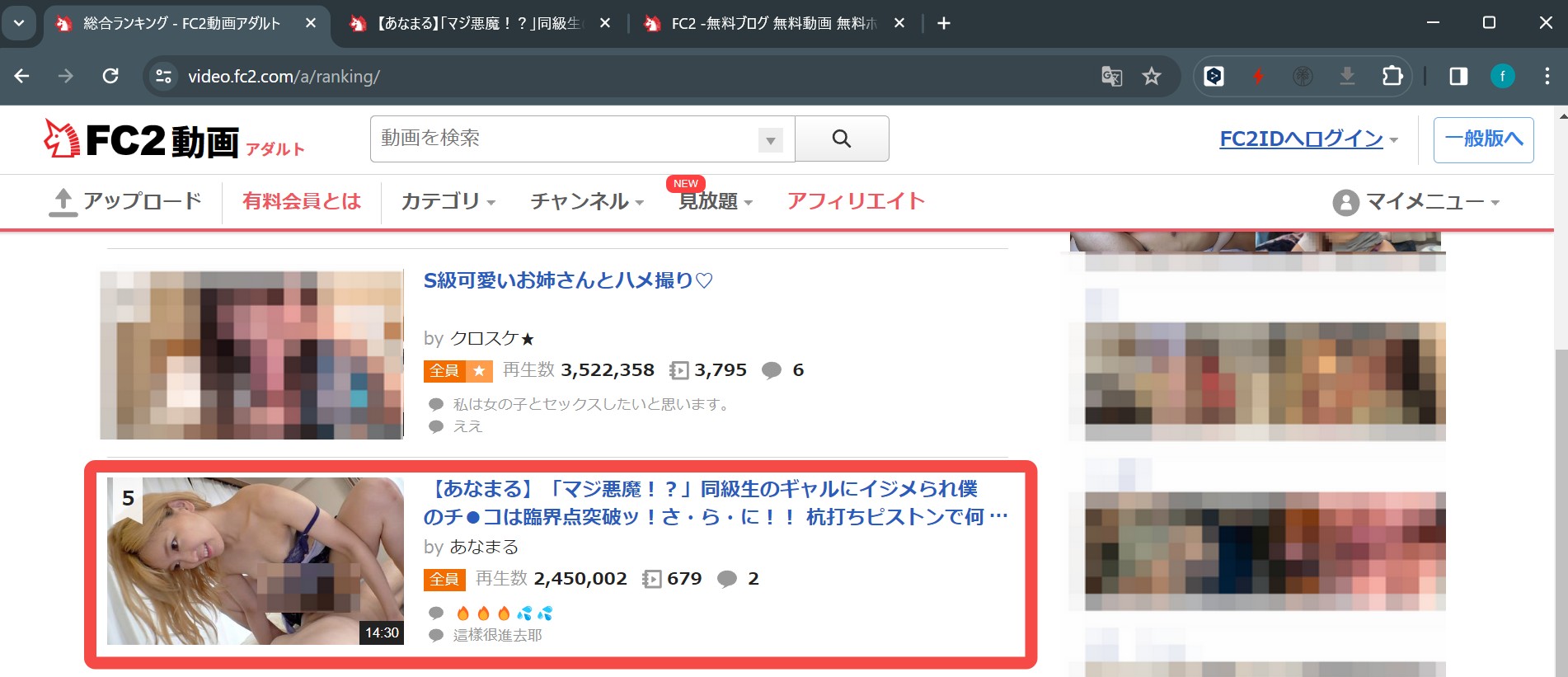
Task: Expand the チャンネル menu
Action: [x=587, y=201]
